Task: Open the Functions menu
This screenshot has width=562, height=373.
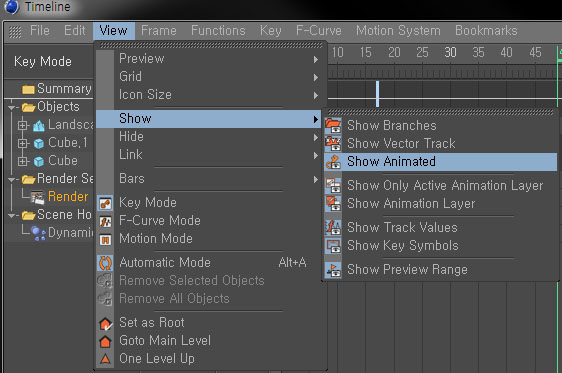Action: (x=218, y=31)
